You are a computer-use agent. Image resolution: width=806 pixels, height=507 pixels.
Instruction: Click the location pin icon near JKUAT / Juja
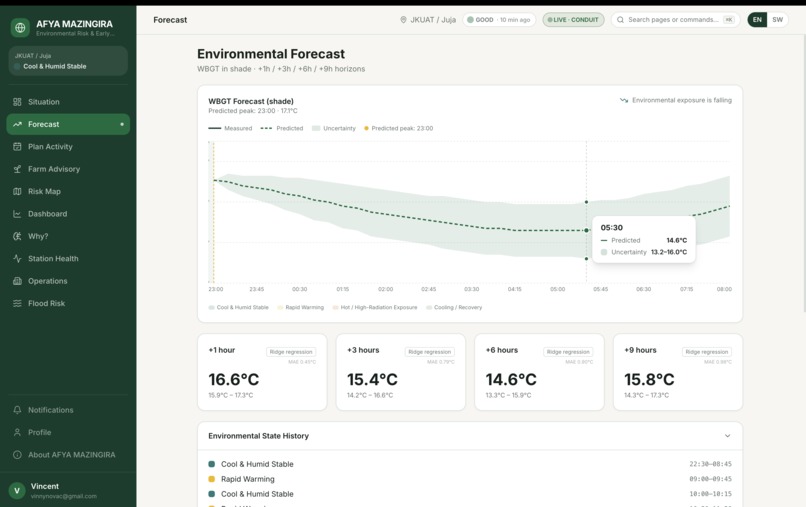click(403, 20)
